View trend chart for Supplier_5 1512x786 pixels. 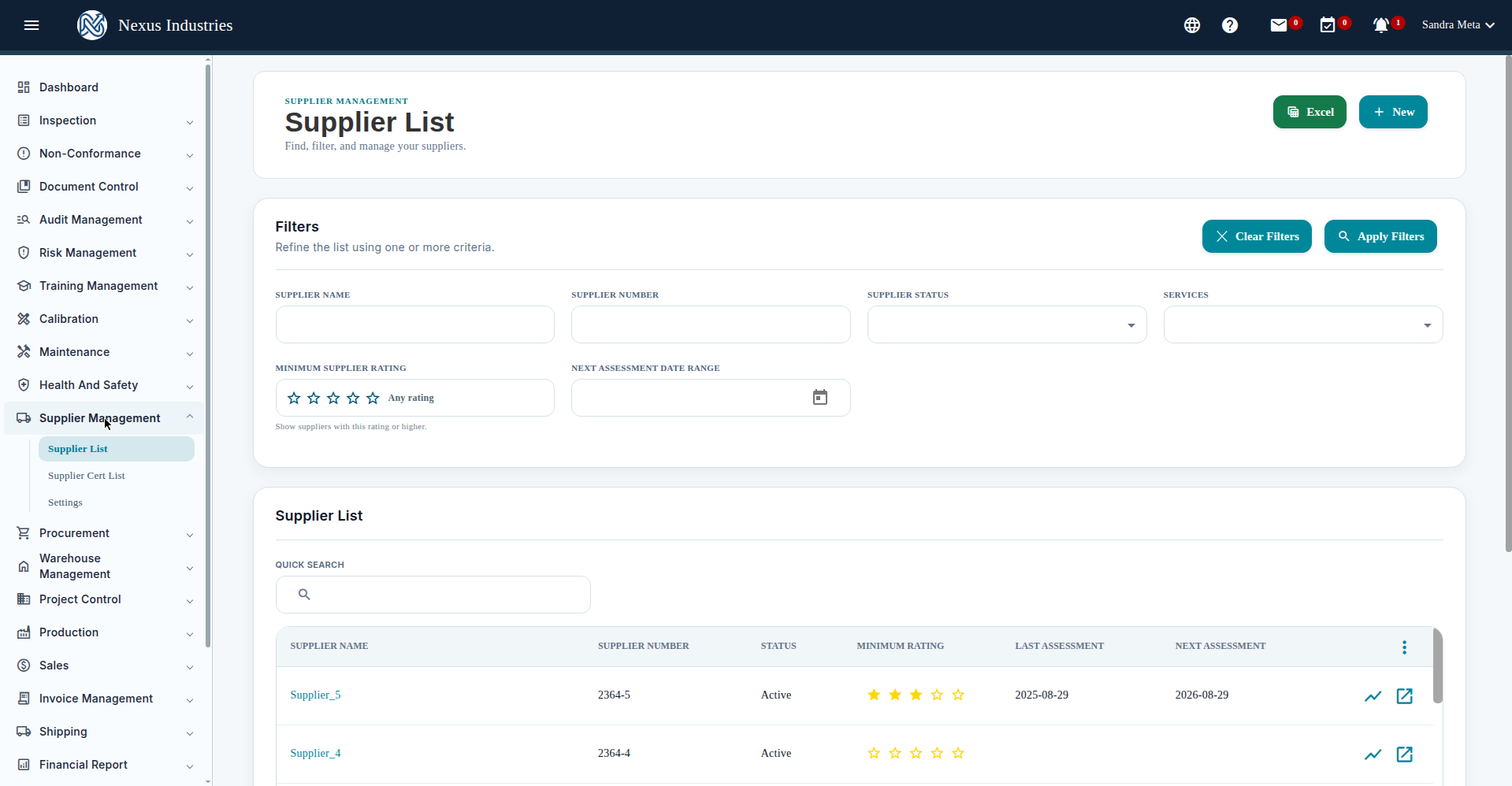pos(1373,696)
